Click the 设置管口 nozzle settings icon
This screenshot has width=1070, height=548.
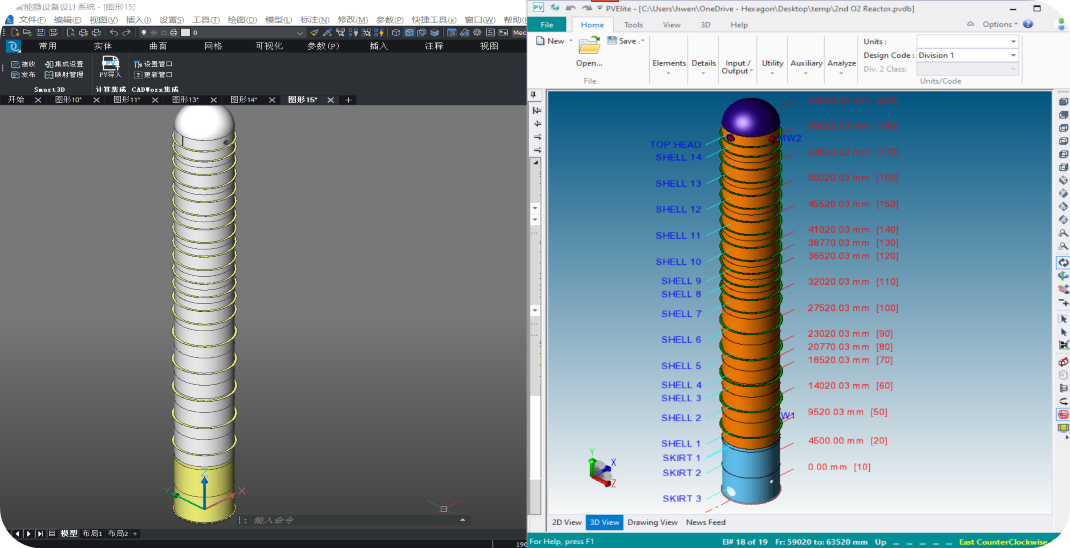(138, 64)
